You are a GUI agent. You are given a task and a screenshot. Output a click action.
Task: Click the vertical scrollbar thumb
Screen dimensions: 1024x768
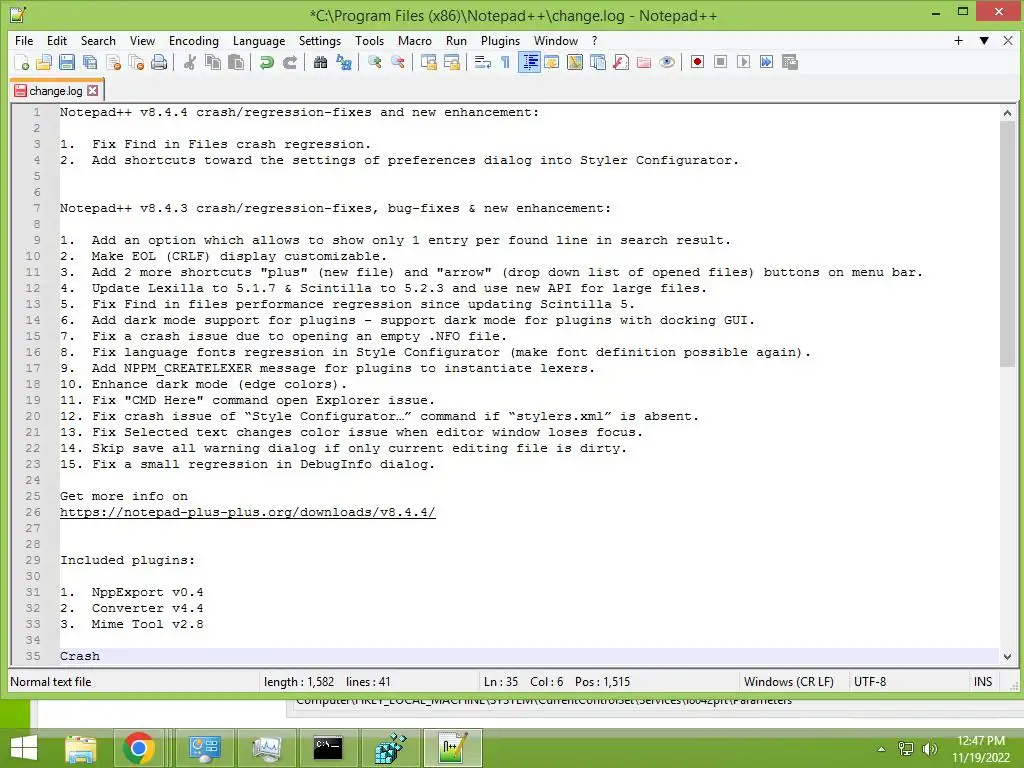[1007, 244]
